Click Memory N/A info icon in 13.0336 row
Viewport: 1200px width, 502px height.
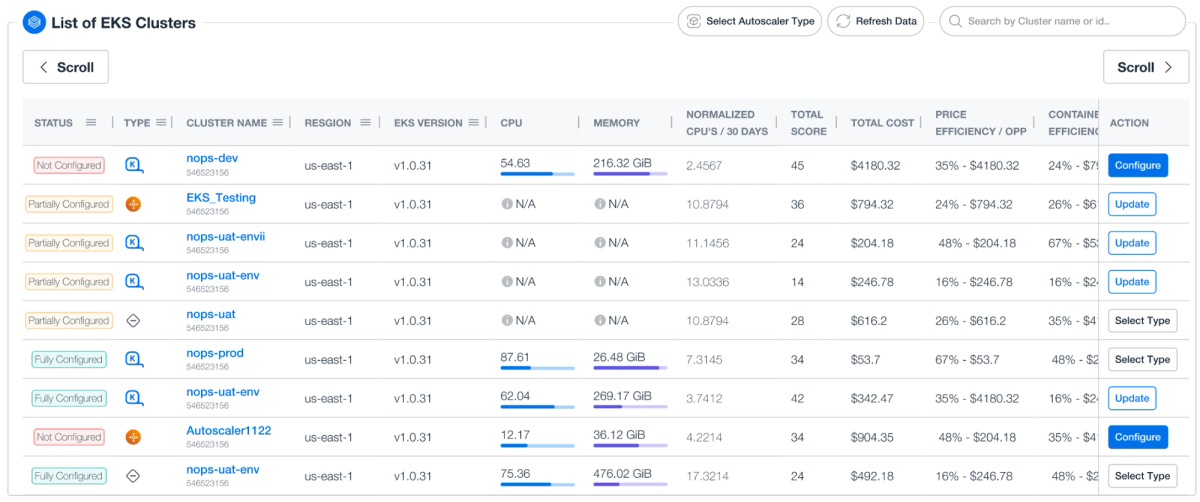coord(600,282)
